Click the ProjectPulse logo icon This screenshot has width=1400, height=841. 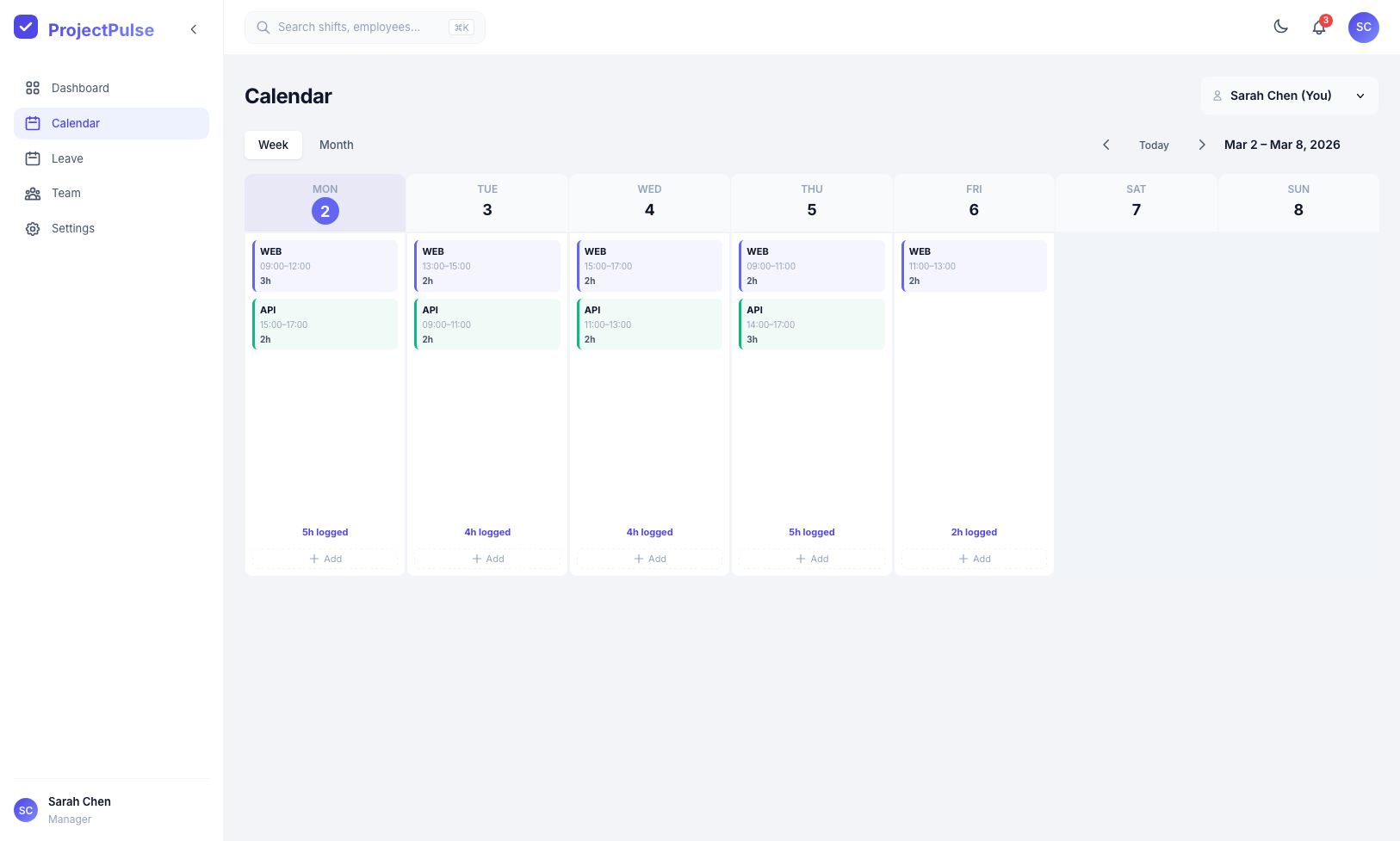pos(26,28)
